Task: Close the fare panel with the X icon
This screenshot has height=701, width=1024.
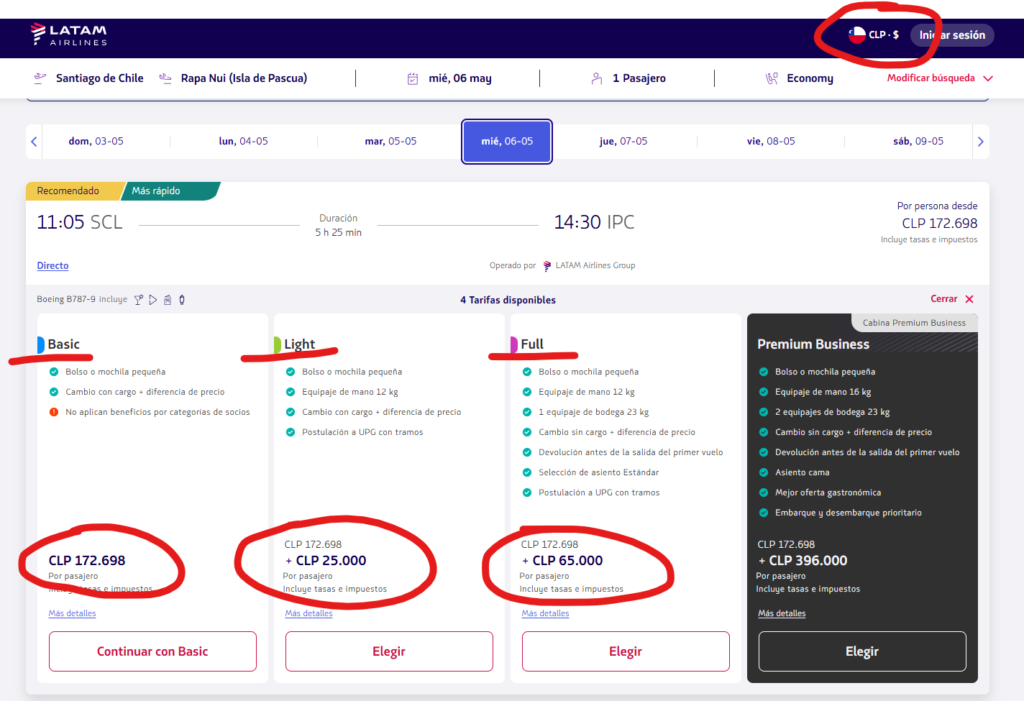Action: point(969,299)
